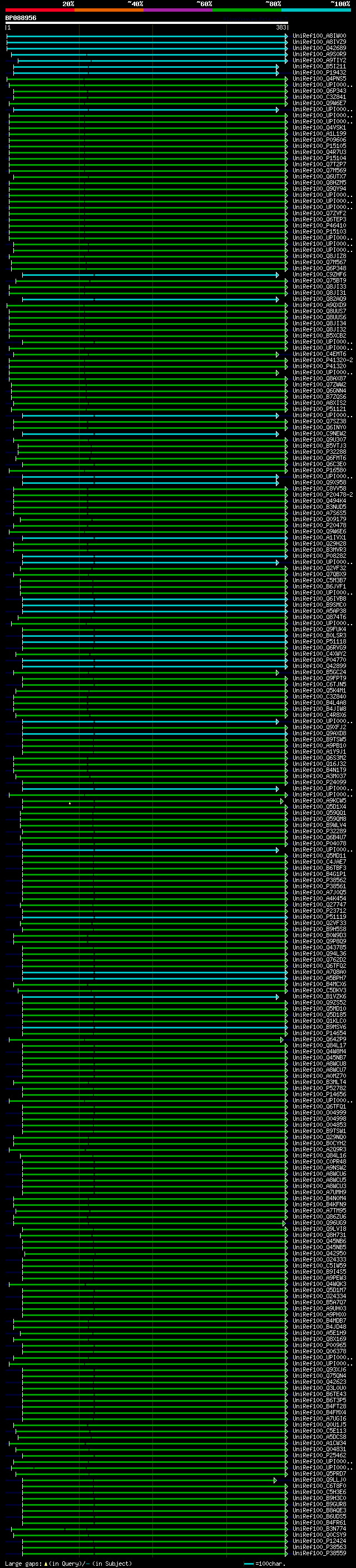The height and width of the screenshot is (1568, 356).
Task: Click the green alignment bar for UniRef100_Q4PNS5
Action: point(147,79)
